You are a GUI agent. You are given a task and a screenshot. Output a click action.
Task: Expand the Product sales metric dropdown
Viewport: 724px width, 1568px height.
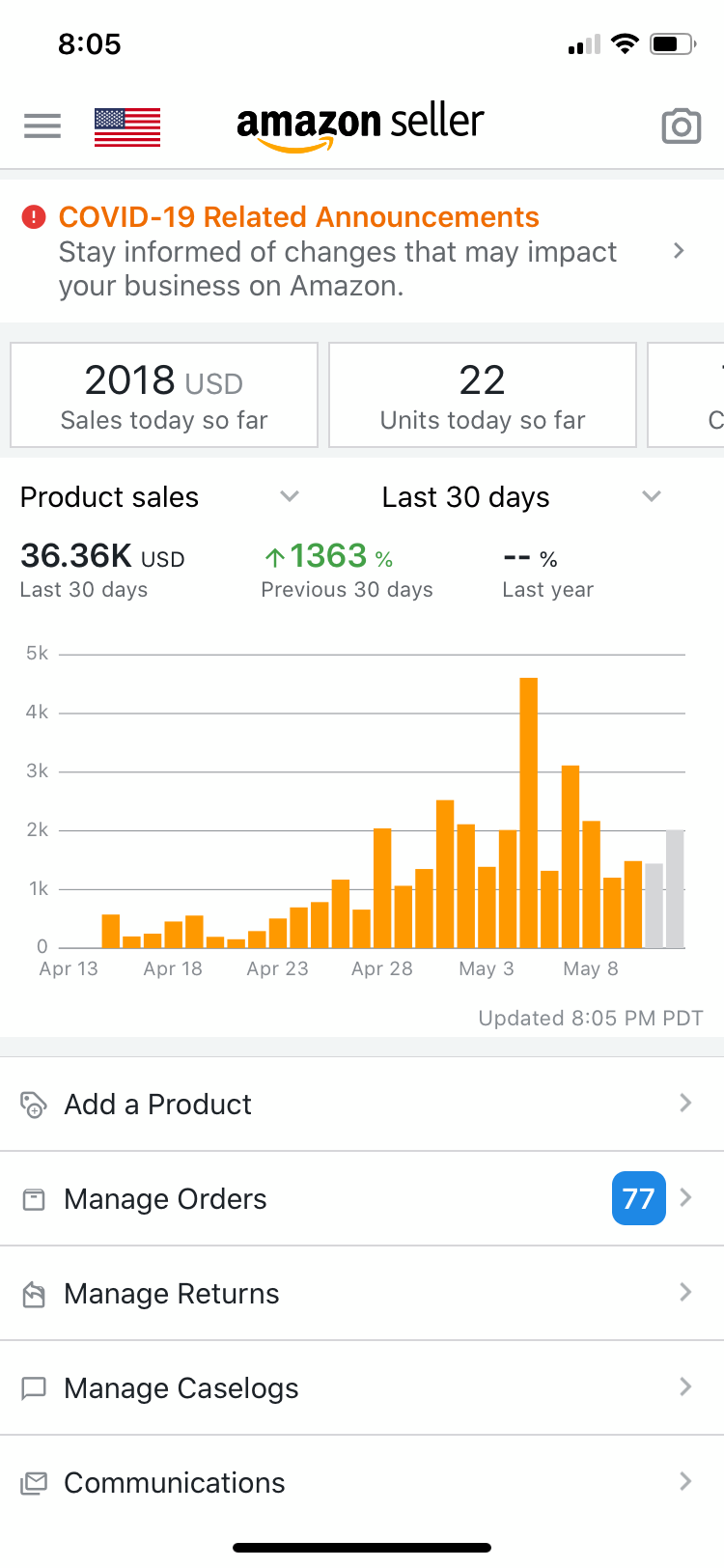click(x=289, y=496)
